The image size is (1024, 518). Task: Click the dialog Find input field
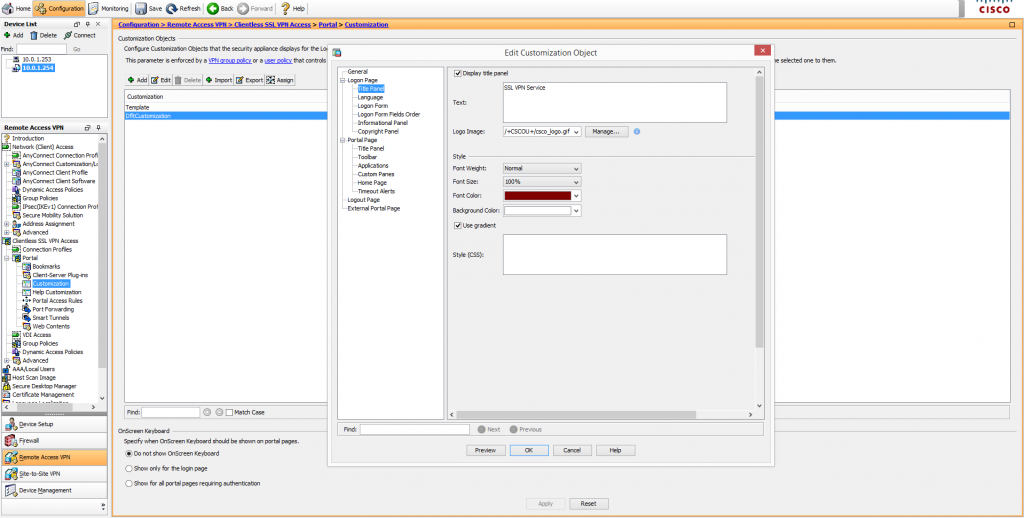[x=415, y=429]
